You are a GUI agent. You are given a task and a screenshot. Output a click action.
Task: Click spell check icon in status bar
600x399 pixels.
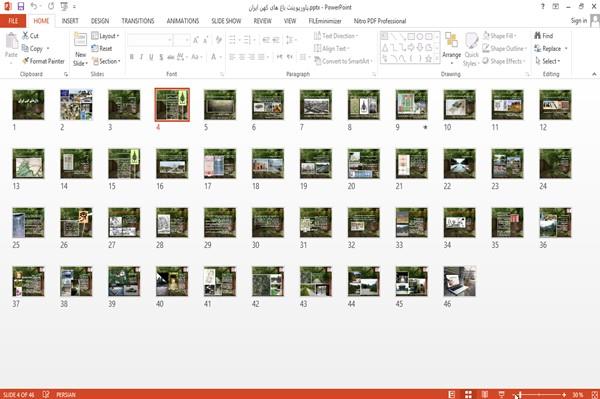(x=46, y=394)
